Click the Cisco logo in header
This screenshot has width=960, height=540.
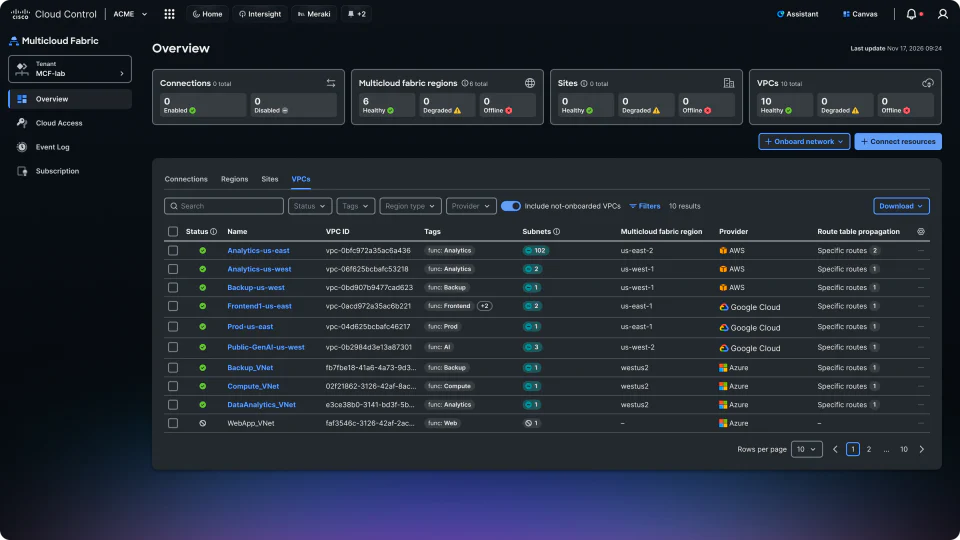pos(20,14)
